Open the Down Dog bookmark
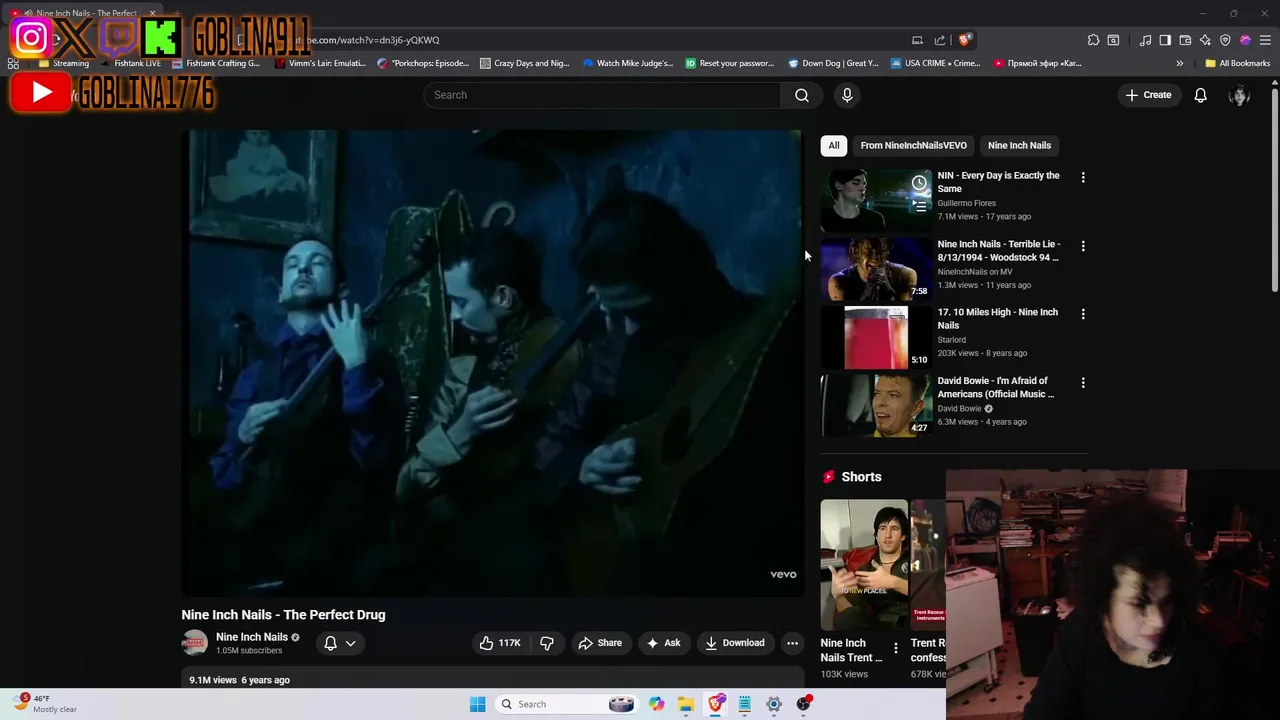 [833, 63]
